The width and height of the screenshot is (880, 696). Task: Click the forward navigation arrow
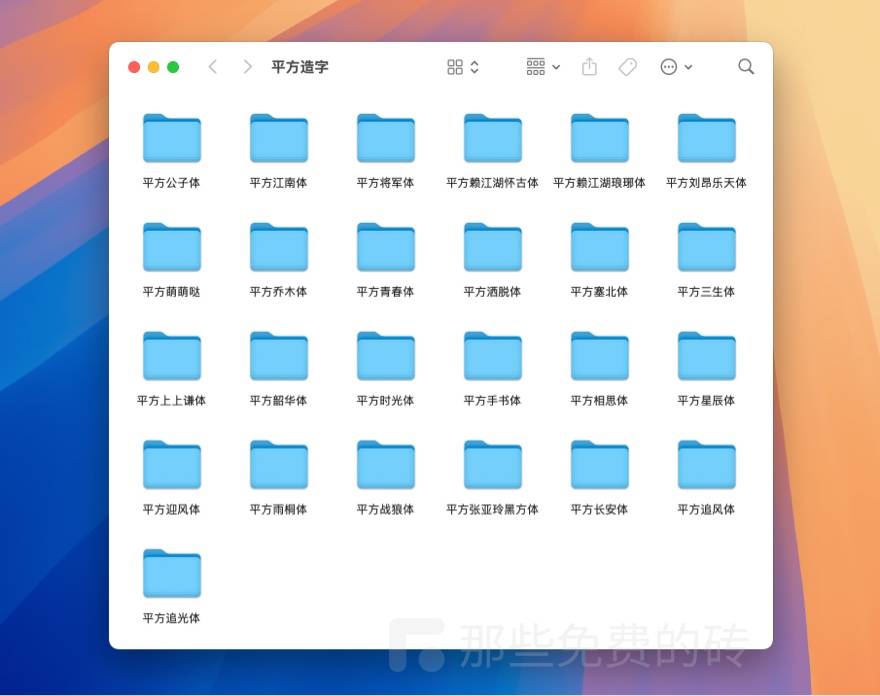pos(246,67)
